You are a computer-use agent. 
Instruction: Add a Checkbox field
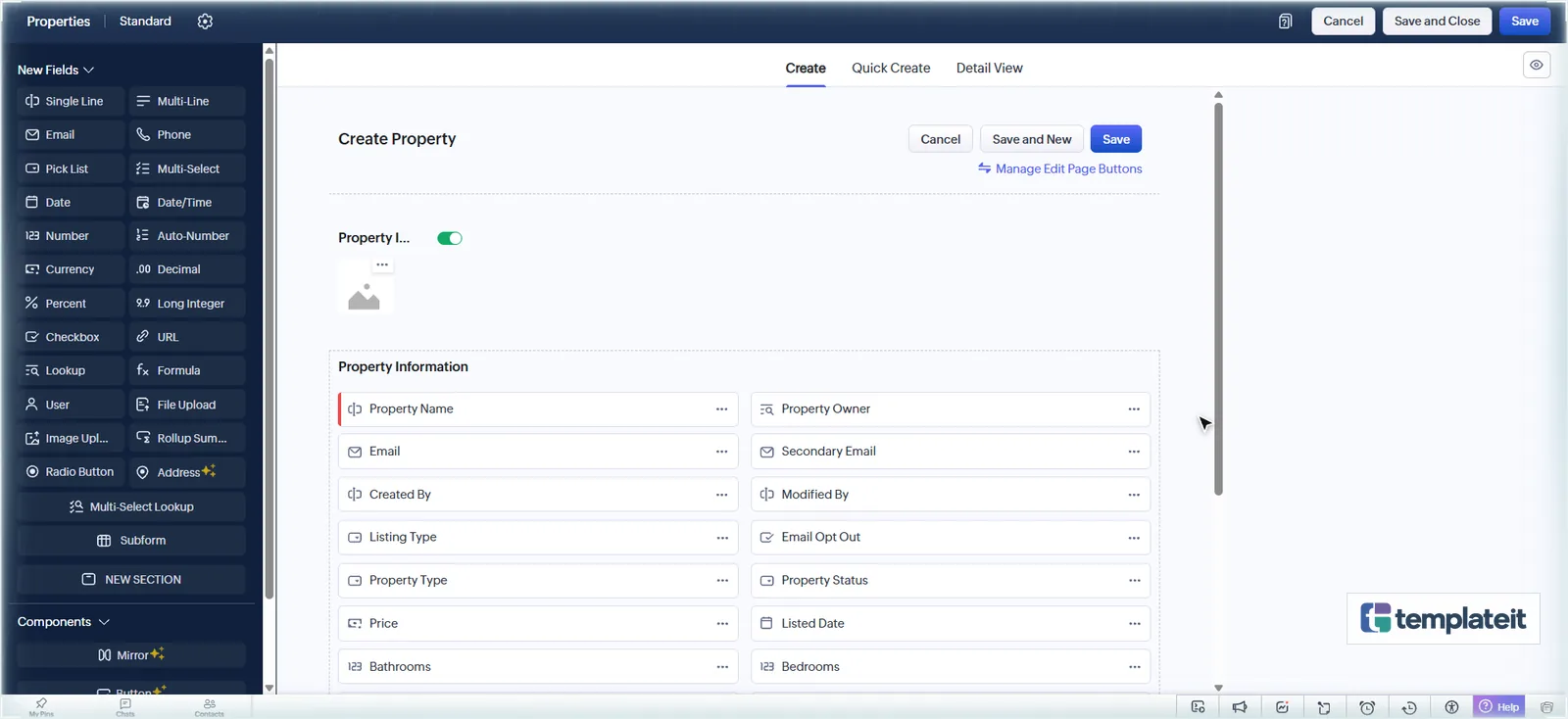pos(72,337)
